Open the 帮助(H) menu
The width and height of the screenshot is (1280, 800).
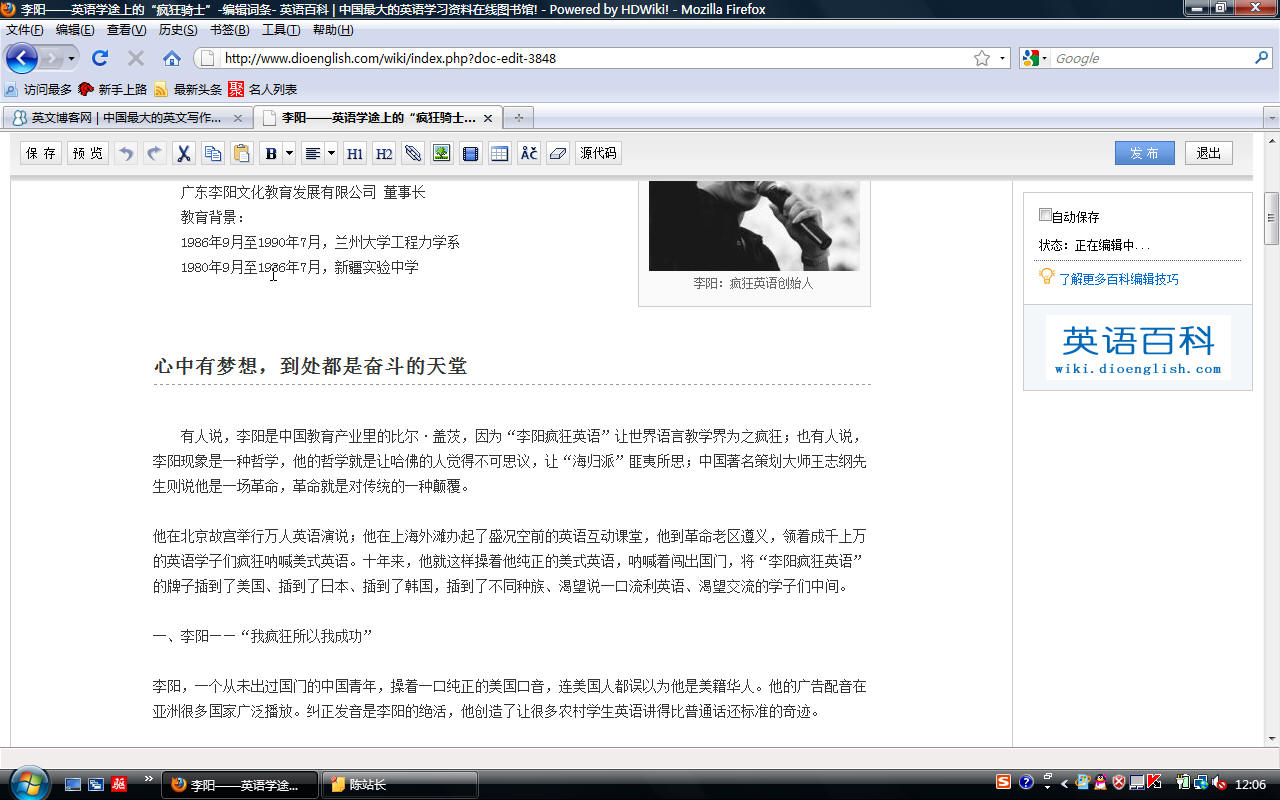[x=333, y=30]
